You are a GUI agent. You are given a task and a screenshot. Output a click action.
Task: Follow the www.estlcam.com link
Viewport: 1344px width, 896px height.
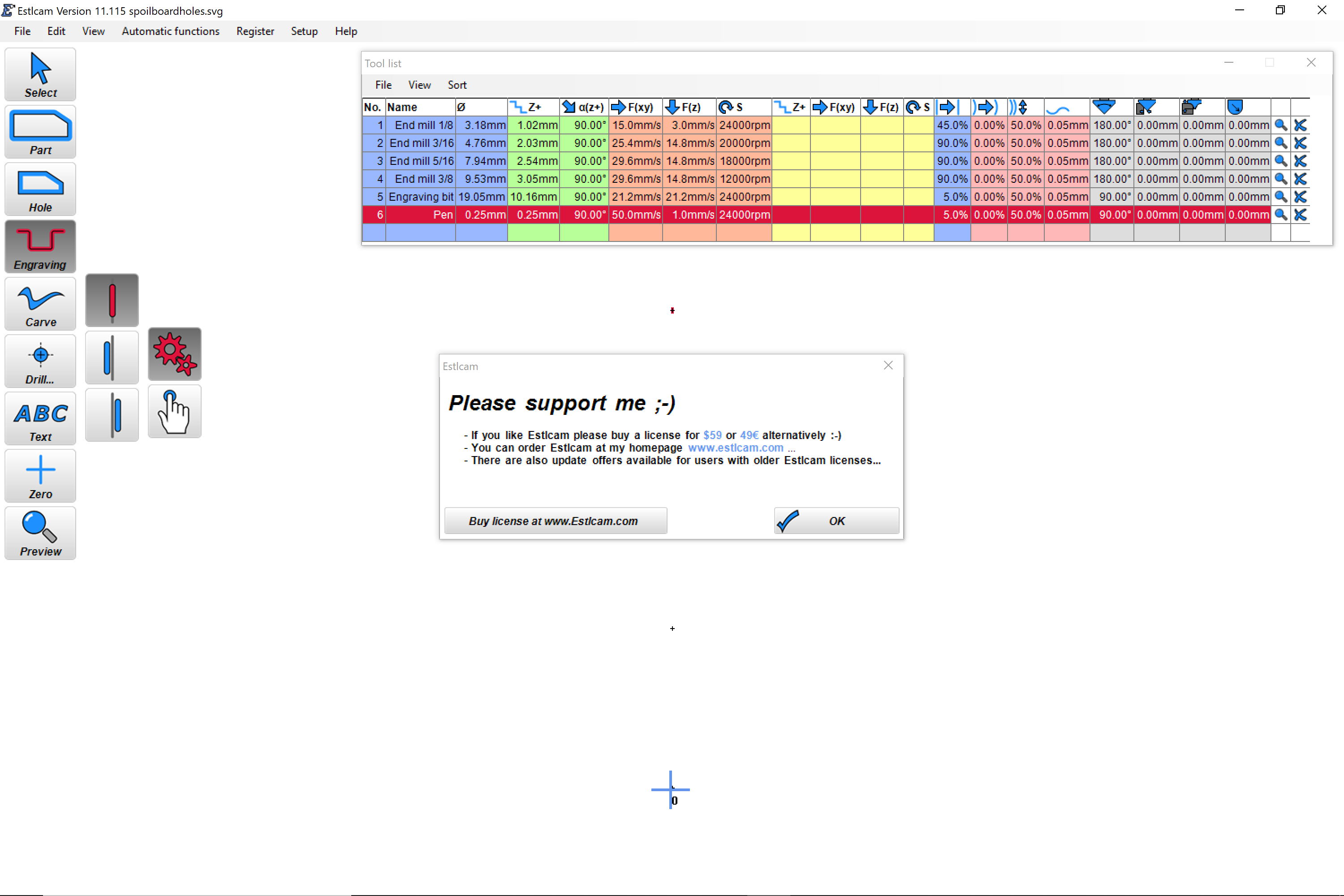tap(736, 448)
